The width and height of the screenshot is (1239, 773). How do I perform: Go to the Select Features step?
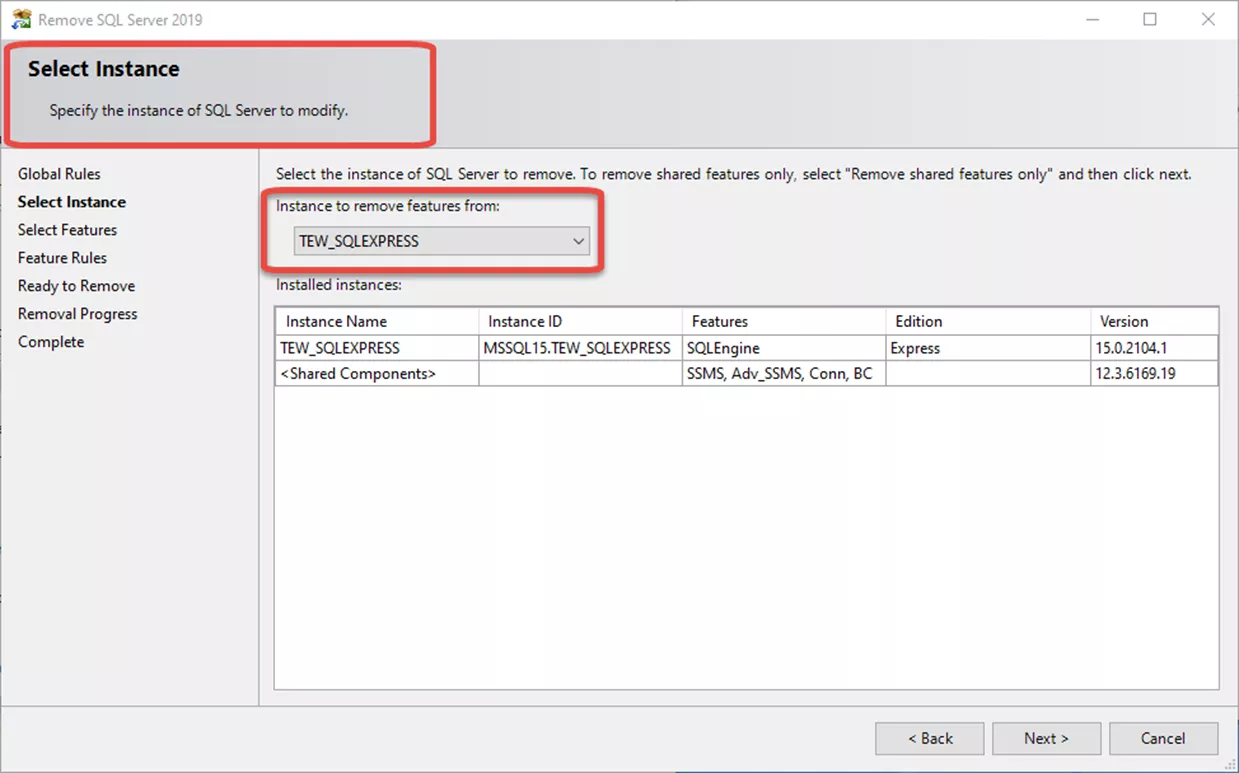(x=67, y=230)
